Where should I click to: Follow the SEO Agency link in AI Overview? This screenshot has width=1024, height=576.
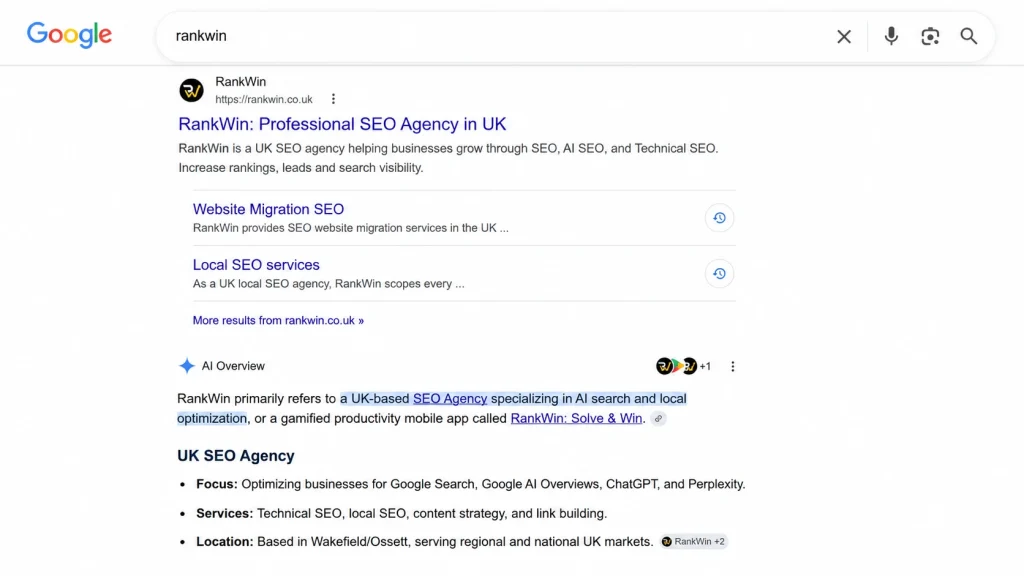pos(450,398)
